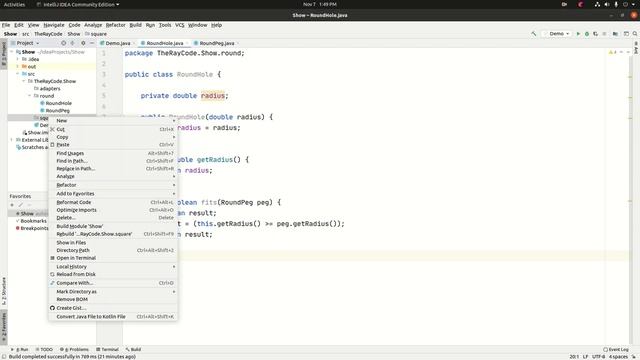Expand the Refactor submenu in context menu
Image resolution: width=640 pixels, height=360 pixels.
coord(113,185)
